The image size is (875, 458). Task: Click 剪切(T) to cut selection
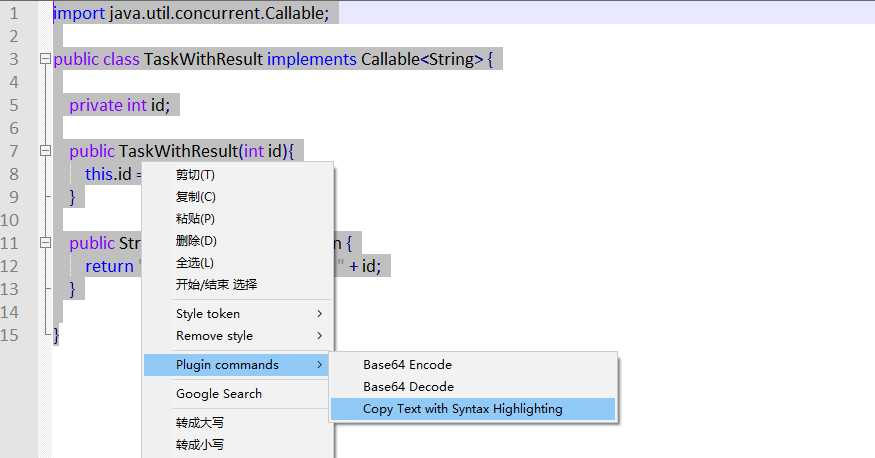click(x=195, y=175)
